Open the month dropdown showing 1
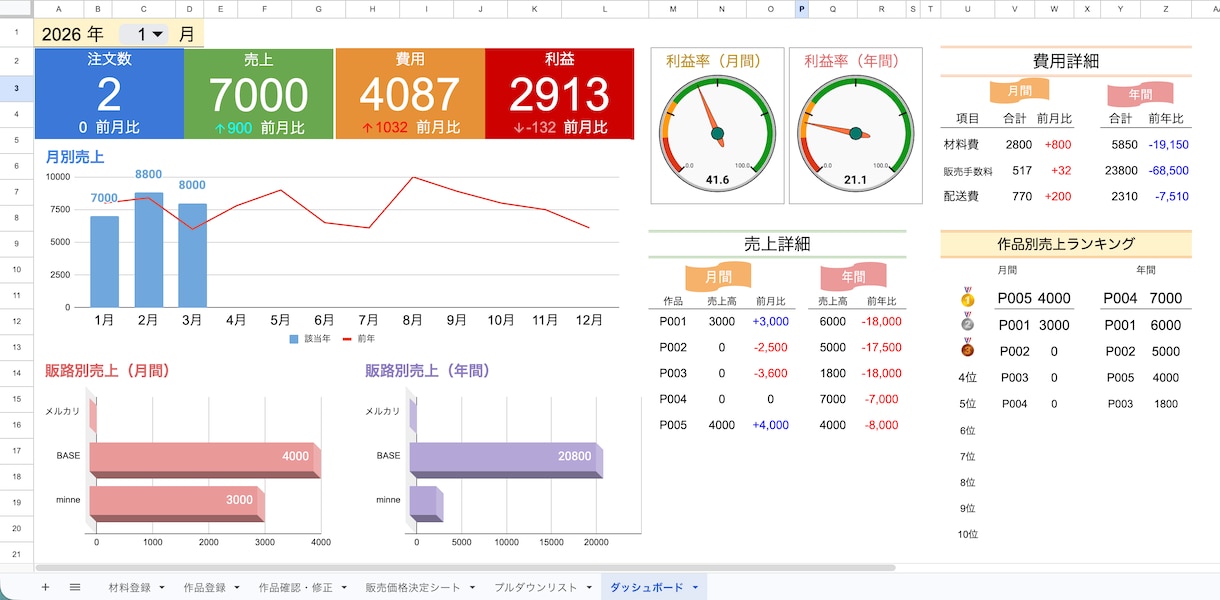 pyautogui.click(x=147, y=34)
